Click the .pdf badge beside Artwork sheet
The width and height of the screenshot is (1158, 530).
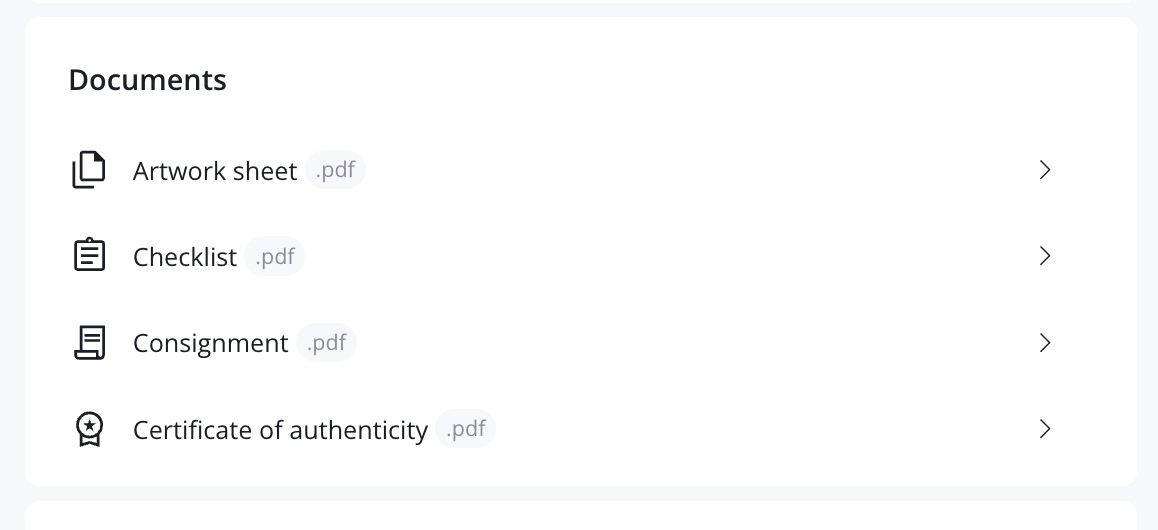(335, 170)
